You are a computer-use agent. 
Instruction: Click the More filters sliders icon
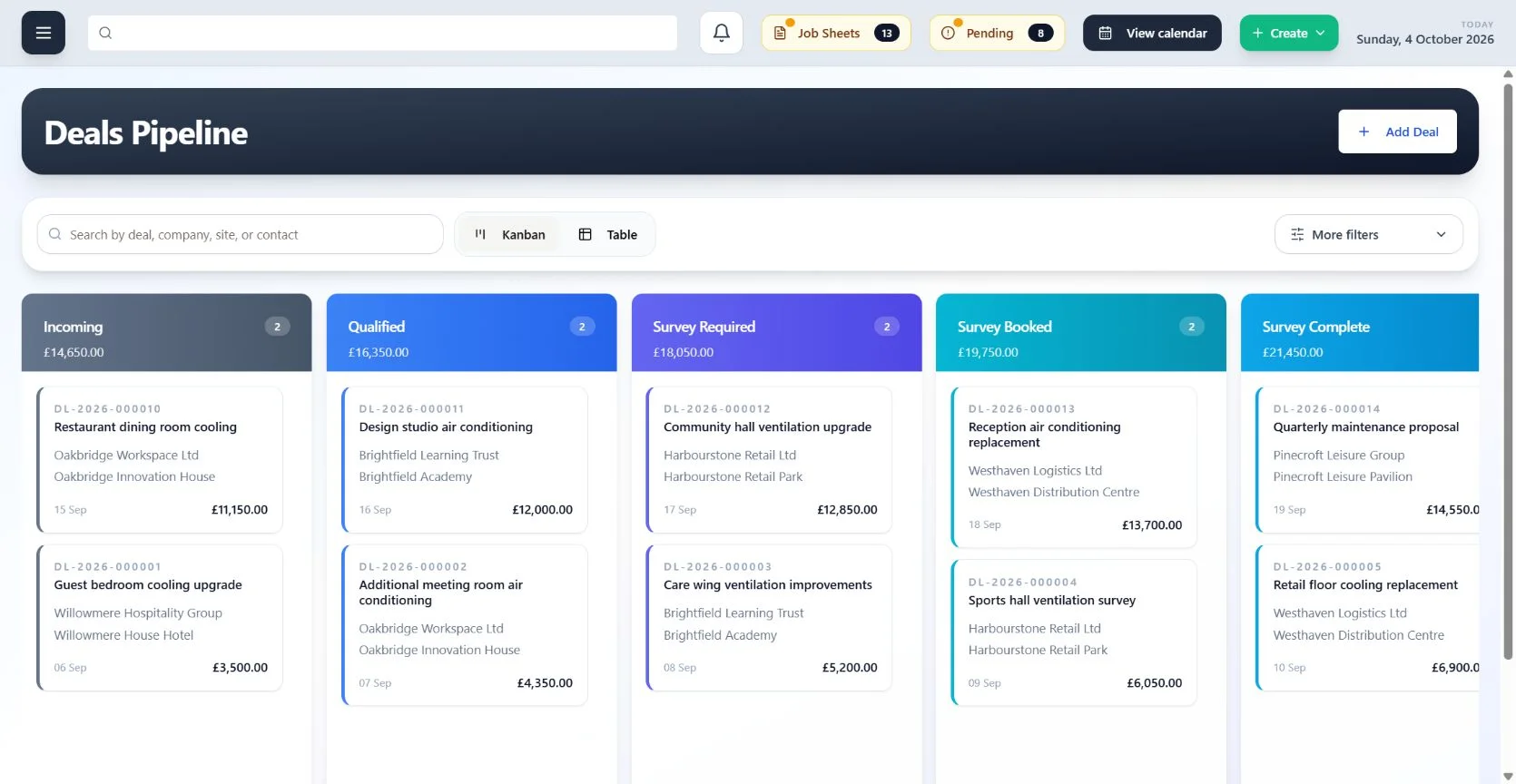(1297, 234)
